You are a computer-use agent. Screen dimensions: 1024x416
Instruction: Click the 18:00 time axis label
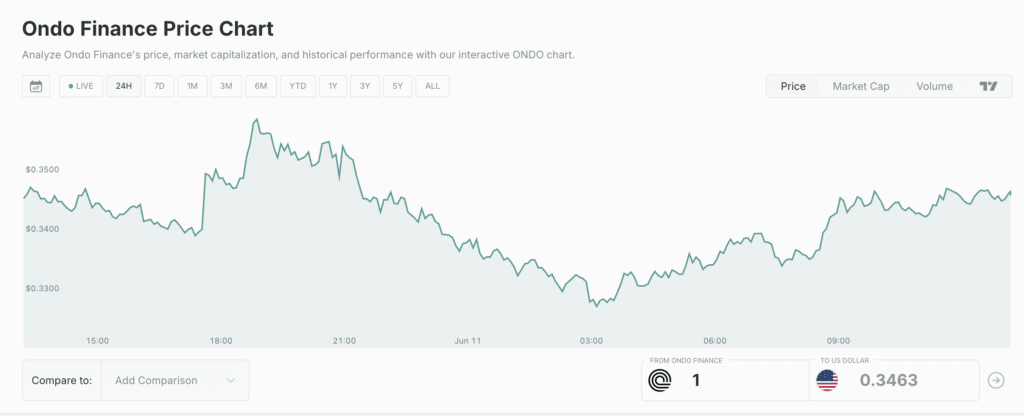(x=221, y=340)
